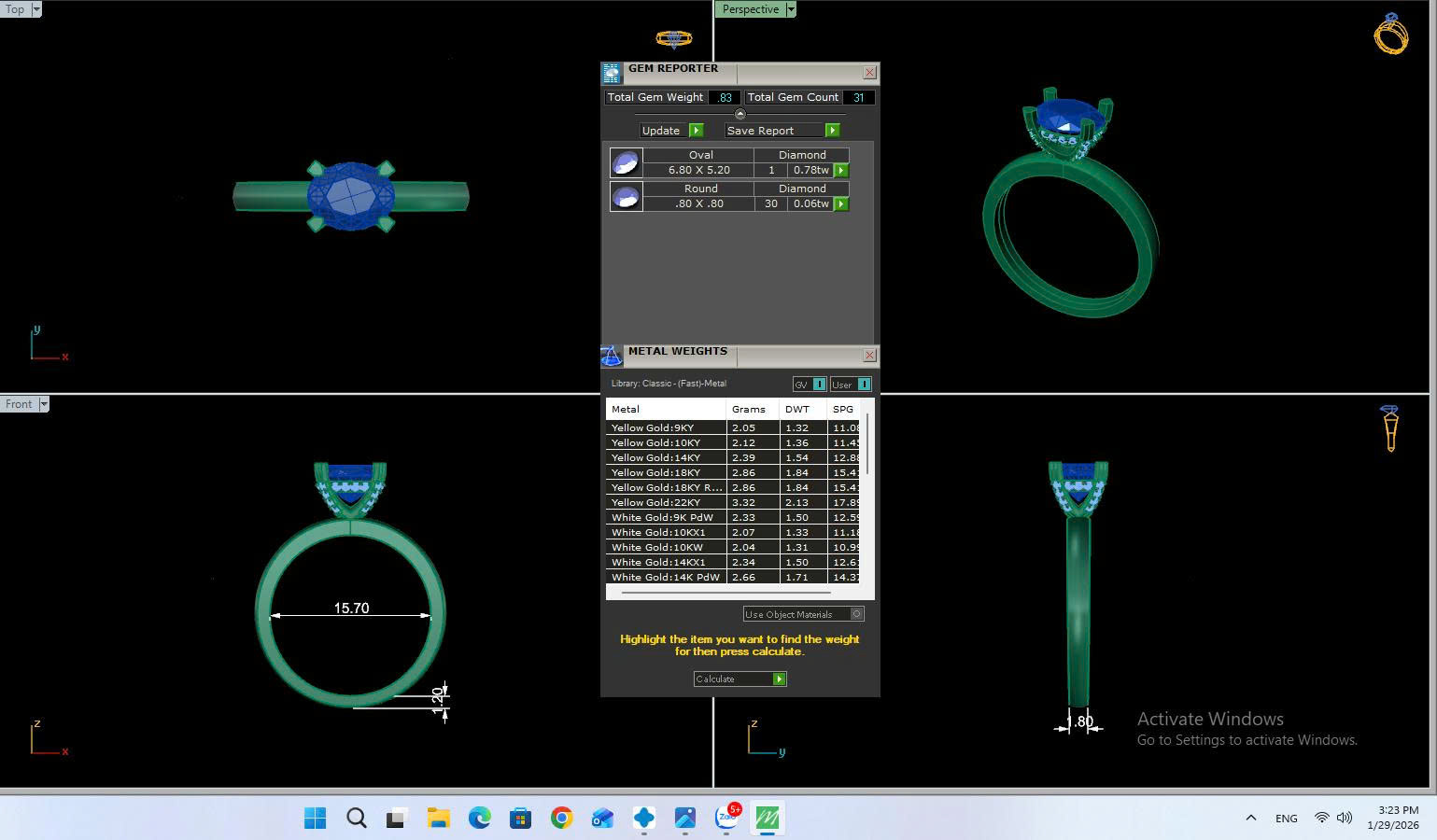Click the Gem Reporter panel icon

click(612, 73)
